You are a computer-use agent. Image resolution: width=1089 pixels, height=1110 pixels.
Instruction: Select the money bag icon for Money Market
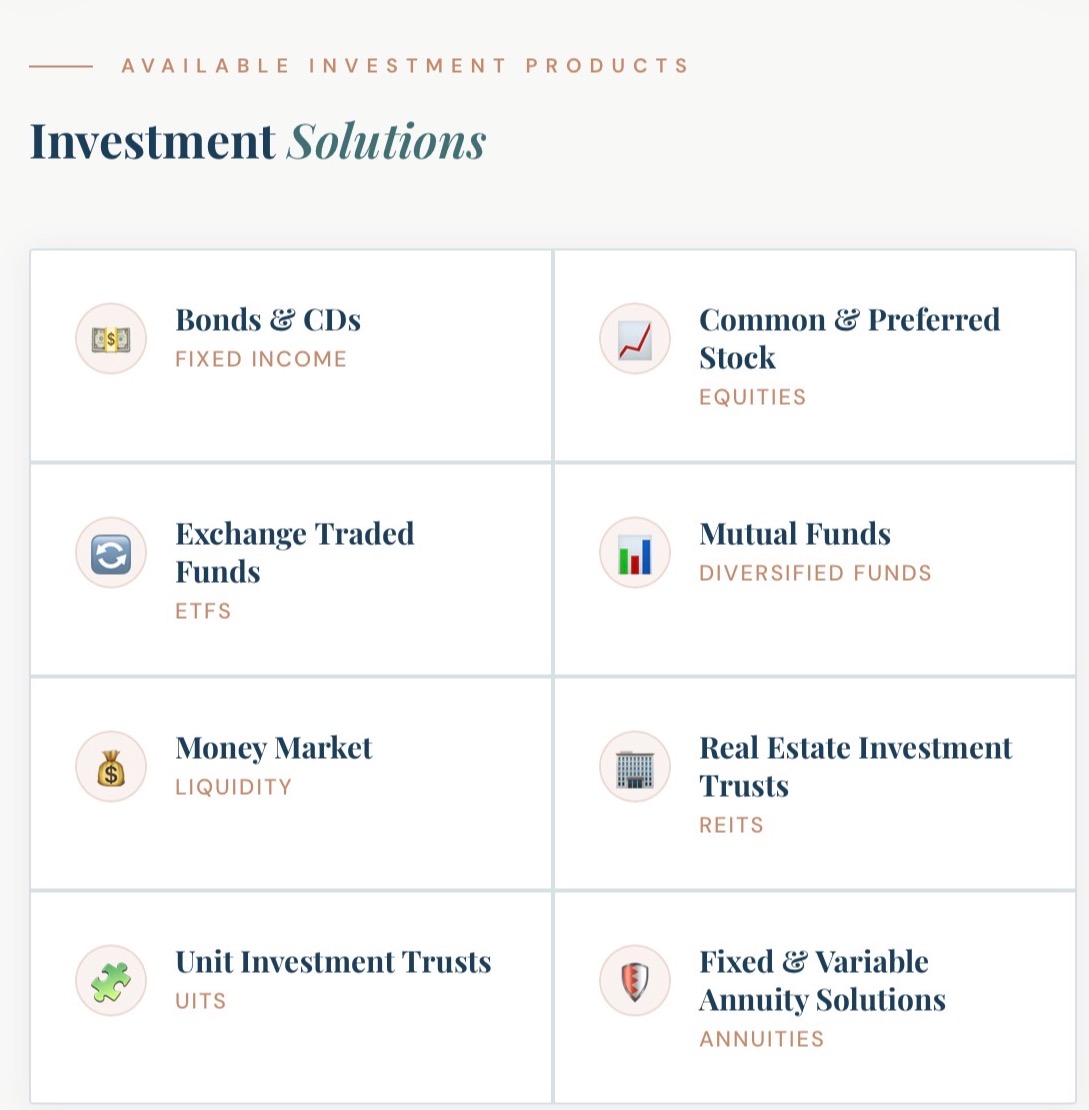pos(111,767)
